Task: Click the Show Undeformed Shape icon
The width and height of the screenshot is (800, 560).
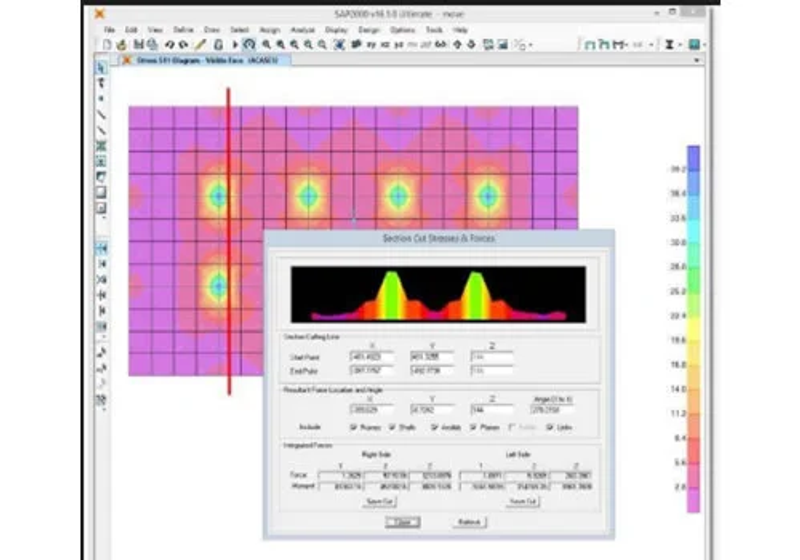Action: pos(589,45)
